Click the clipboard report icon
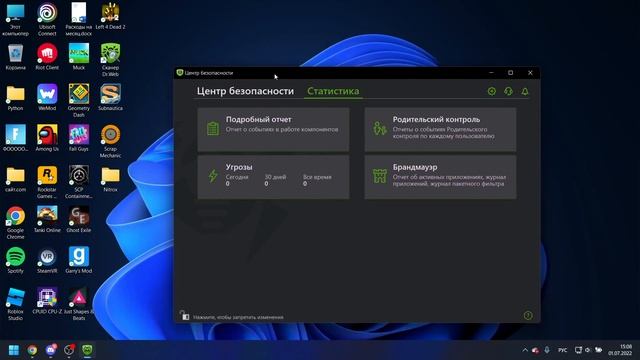Image resolution: width=640 pixels, height=360 pixels. (213, 129)
